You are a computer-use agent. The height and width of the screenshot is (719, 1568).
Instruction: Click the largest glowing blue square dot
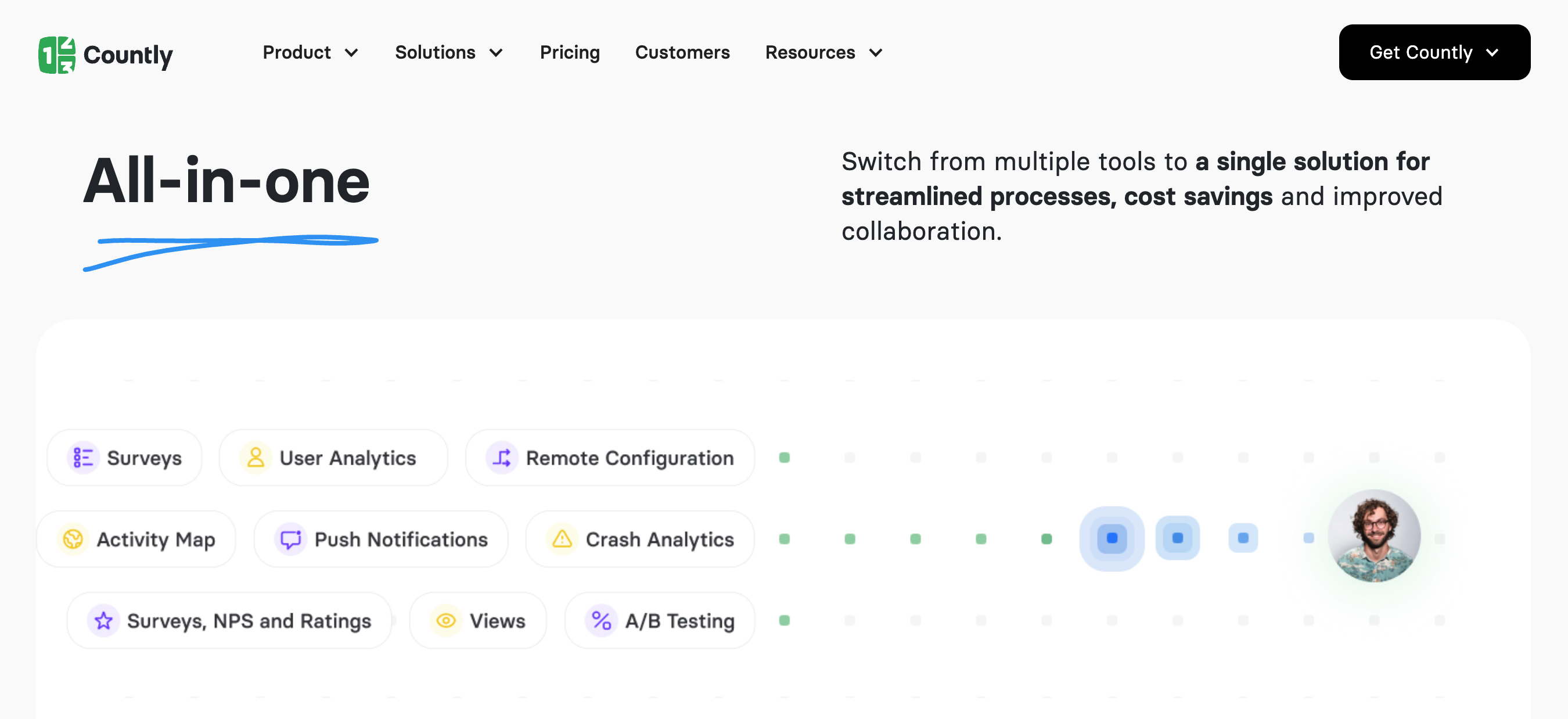click(x=1112, y=539)
